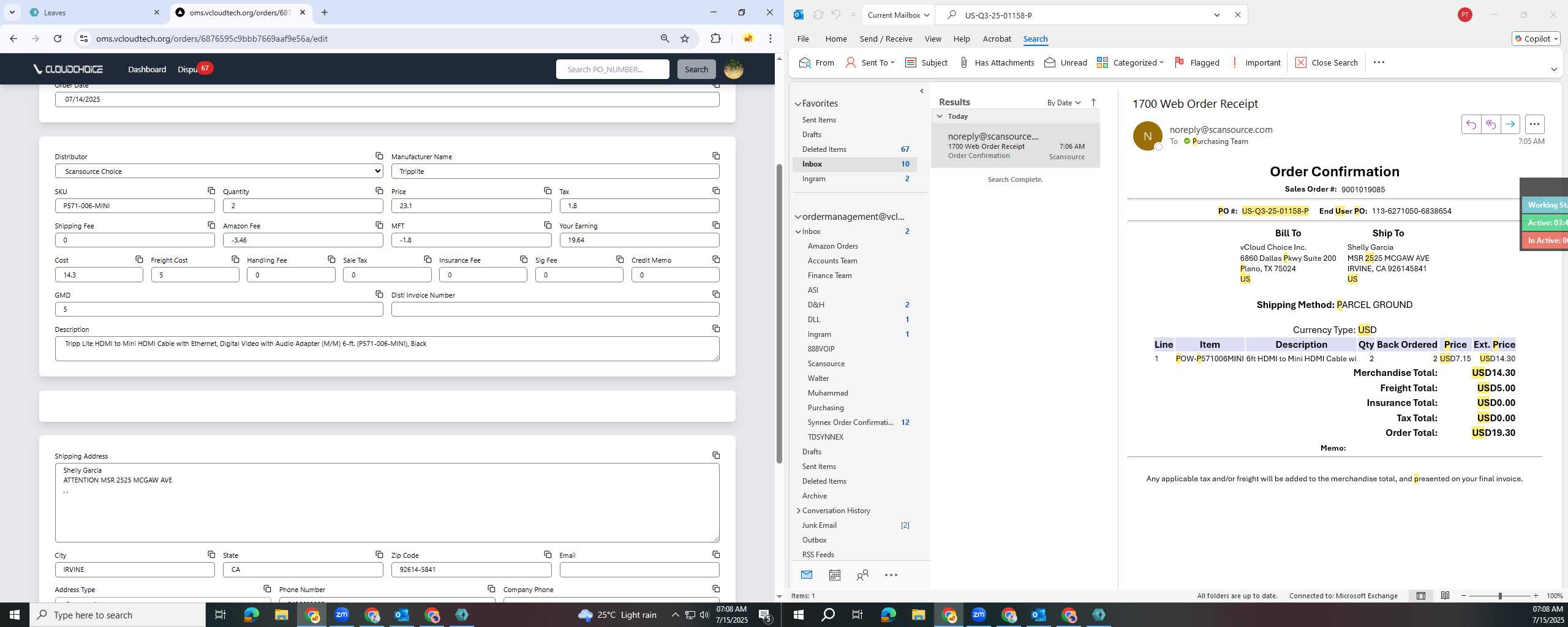Open user avatar in CloudChoice header
Image resolution: width=1568 pixels, height=627 pixels.
[x=734, y=69]
